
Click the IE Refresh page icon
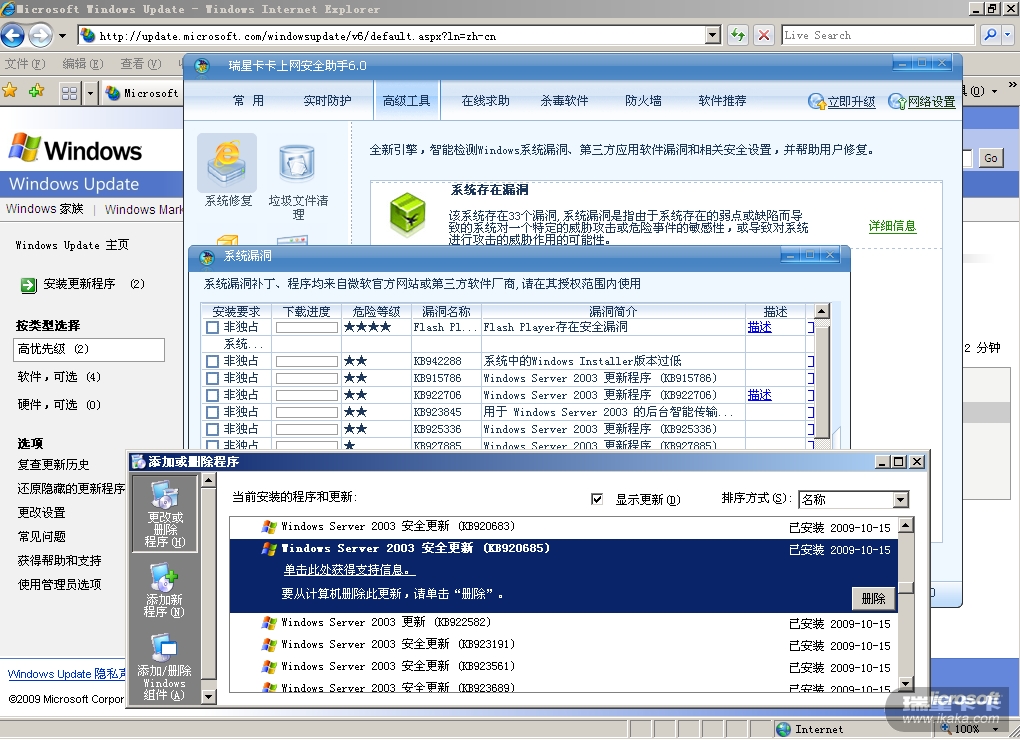coord(738,35)
